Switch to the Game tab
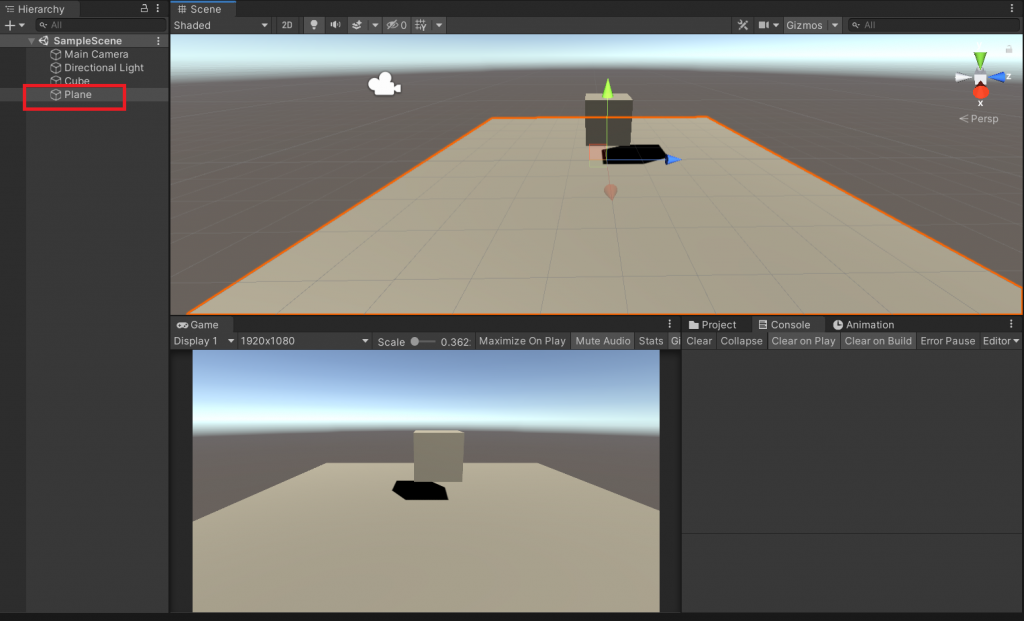This screenshot has height=621, width=1024. (198, 325)
